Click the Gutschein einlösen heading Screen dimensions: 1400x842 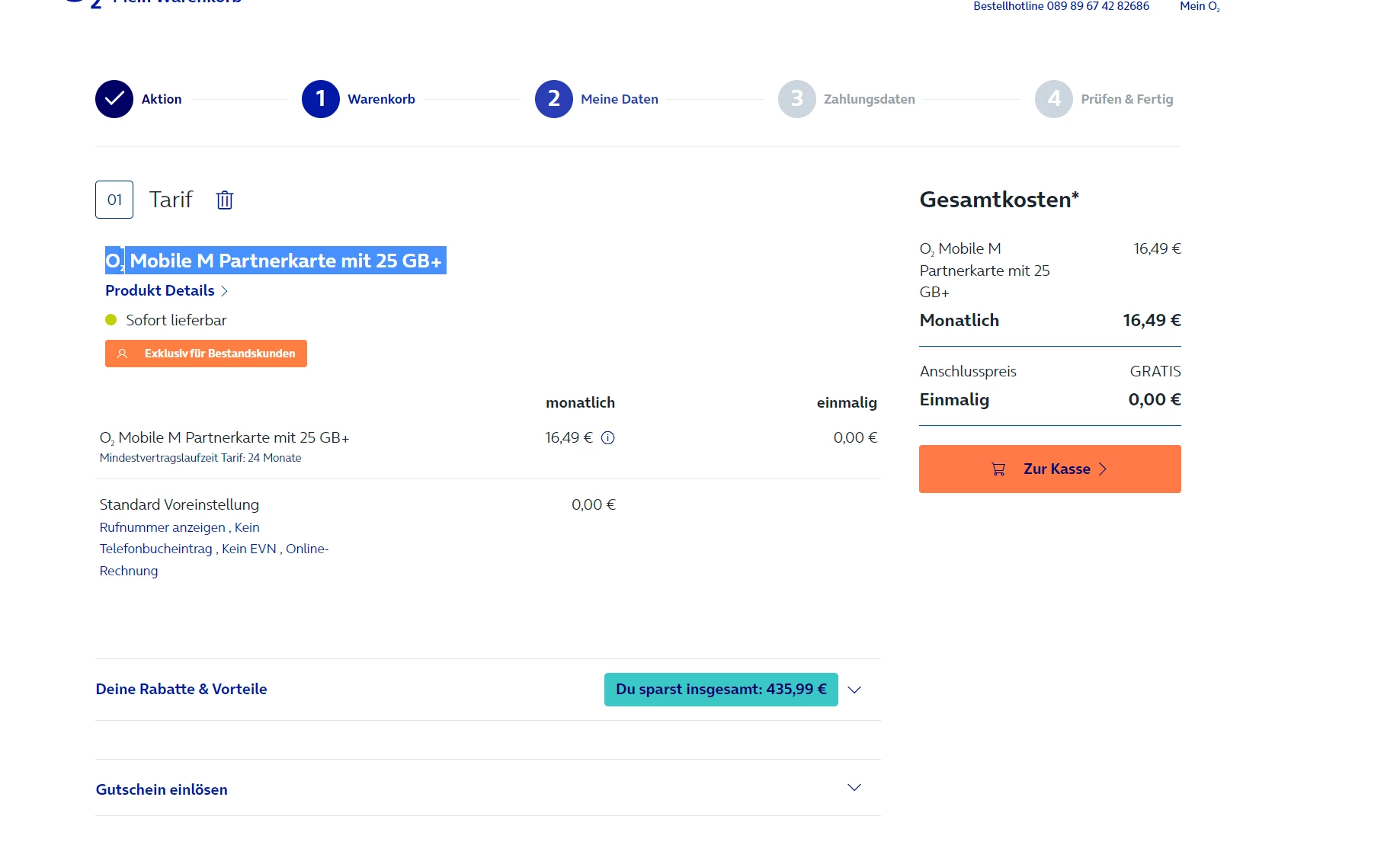(162, 789)
